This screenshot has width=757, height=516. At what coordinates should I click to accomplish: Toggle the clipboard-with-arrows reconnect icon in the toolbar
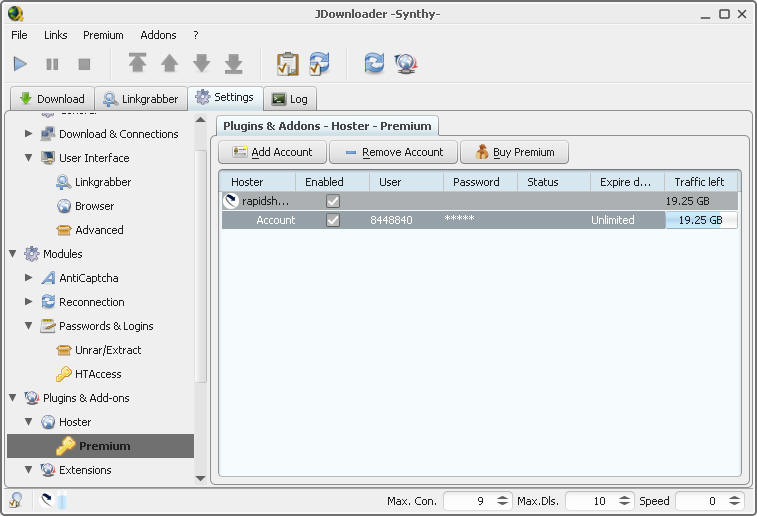[x=320, y=63]
